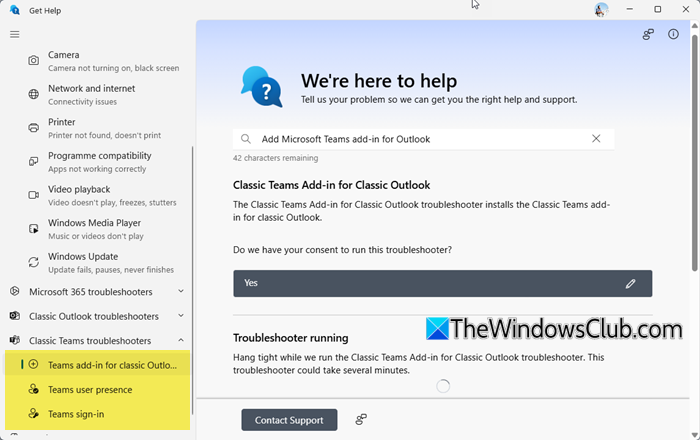Open Windows Media Player entry
This screenshot has height=440, width=700.
pos(98,229)
